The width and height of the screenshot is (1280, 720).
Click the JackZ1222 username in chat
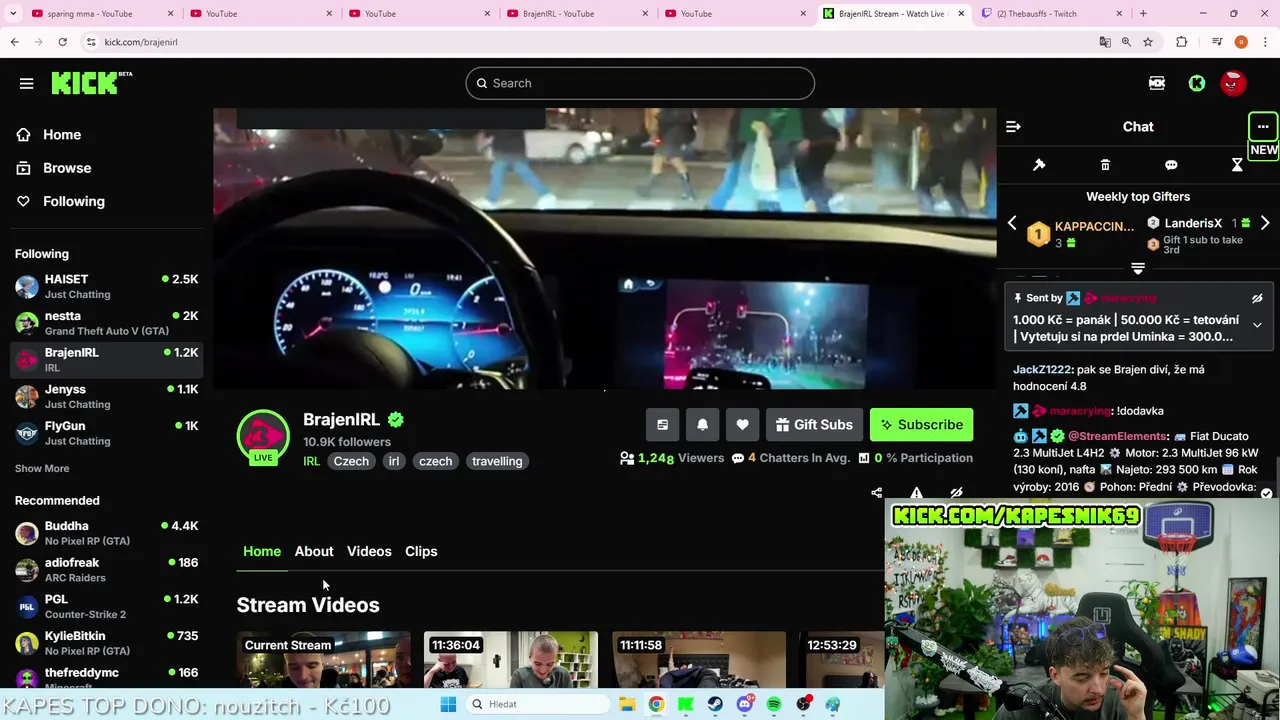pyautogui.click(x=1042, y=369)
